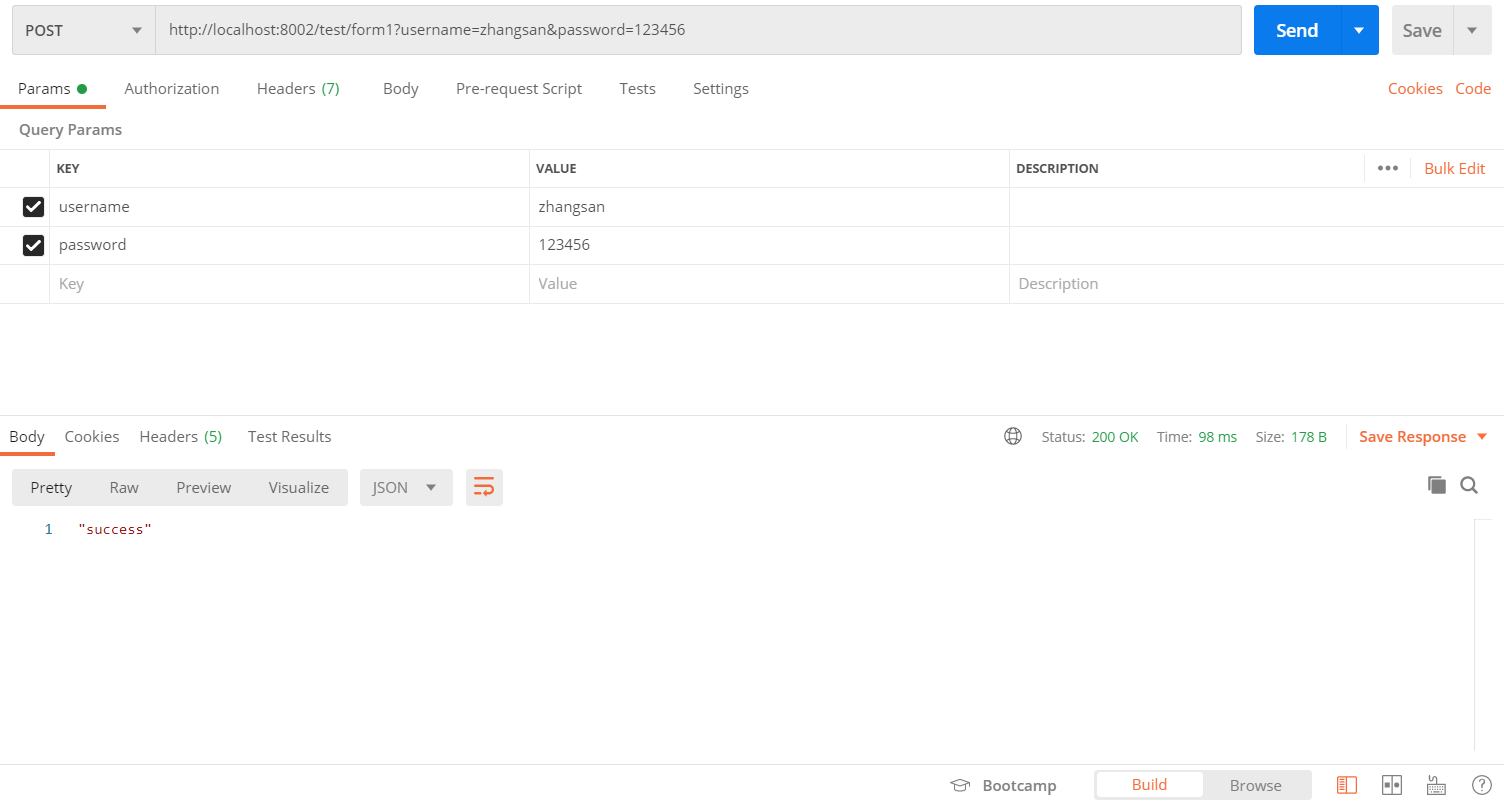1504x803 pixels.
Task: Click the 'password' key cell
Action: 289,245
